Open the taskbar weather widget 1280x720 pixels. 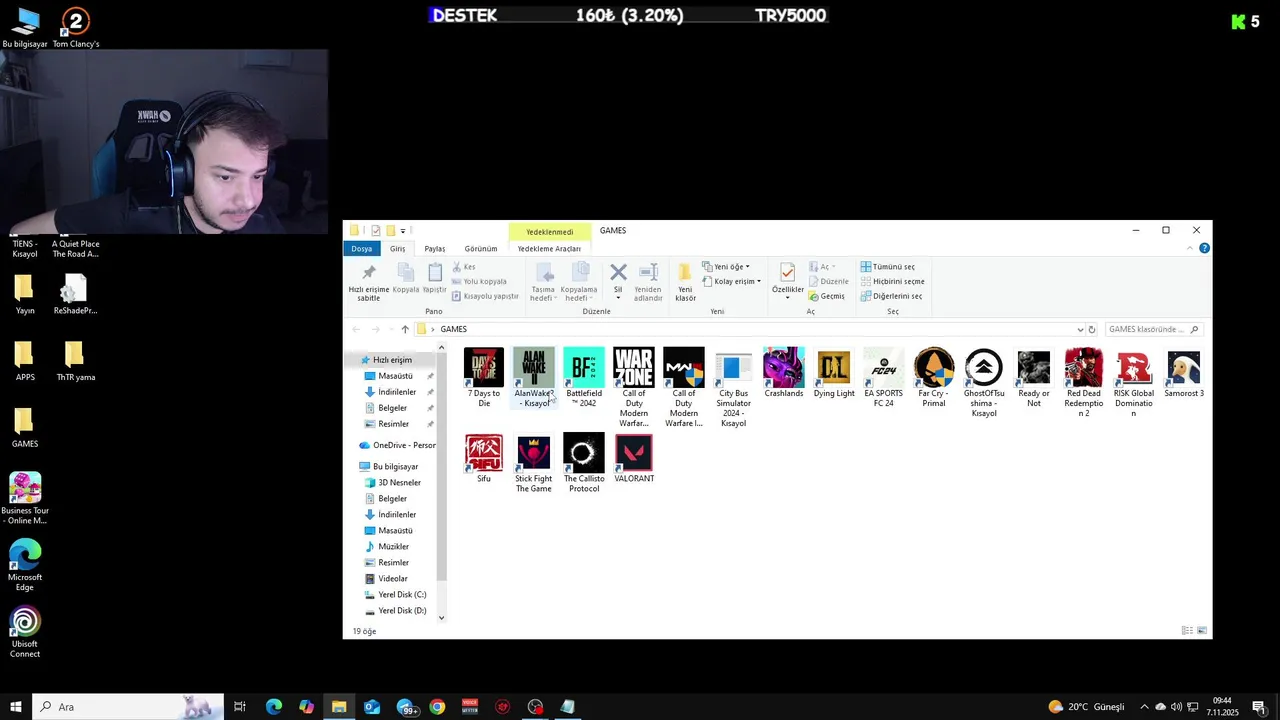pos(1086,707)
